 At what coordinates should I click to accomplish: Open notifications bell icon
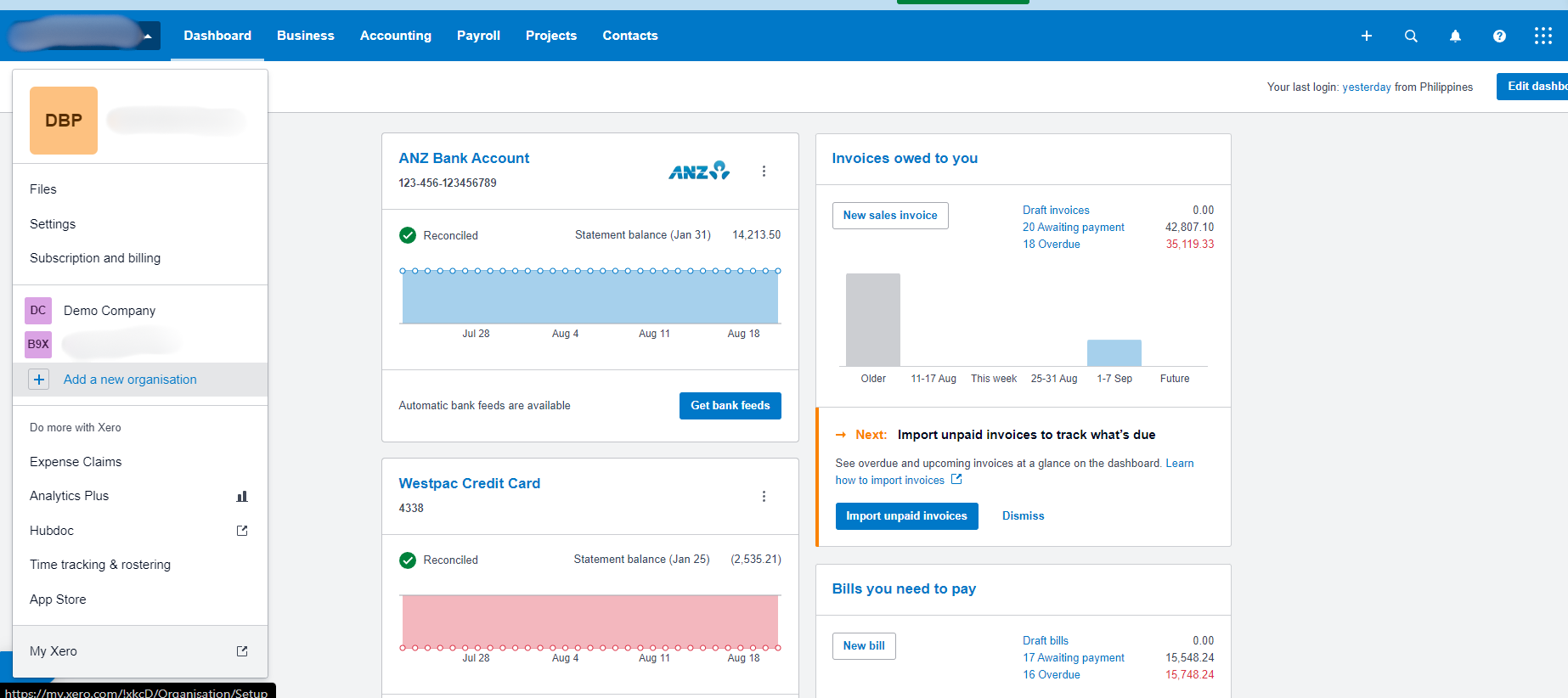[1455, 36]
